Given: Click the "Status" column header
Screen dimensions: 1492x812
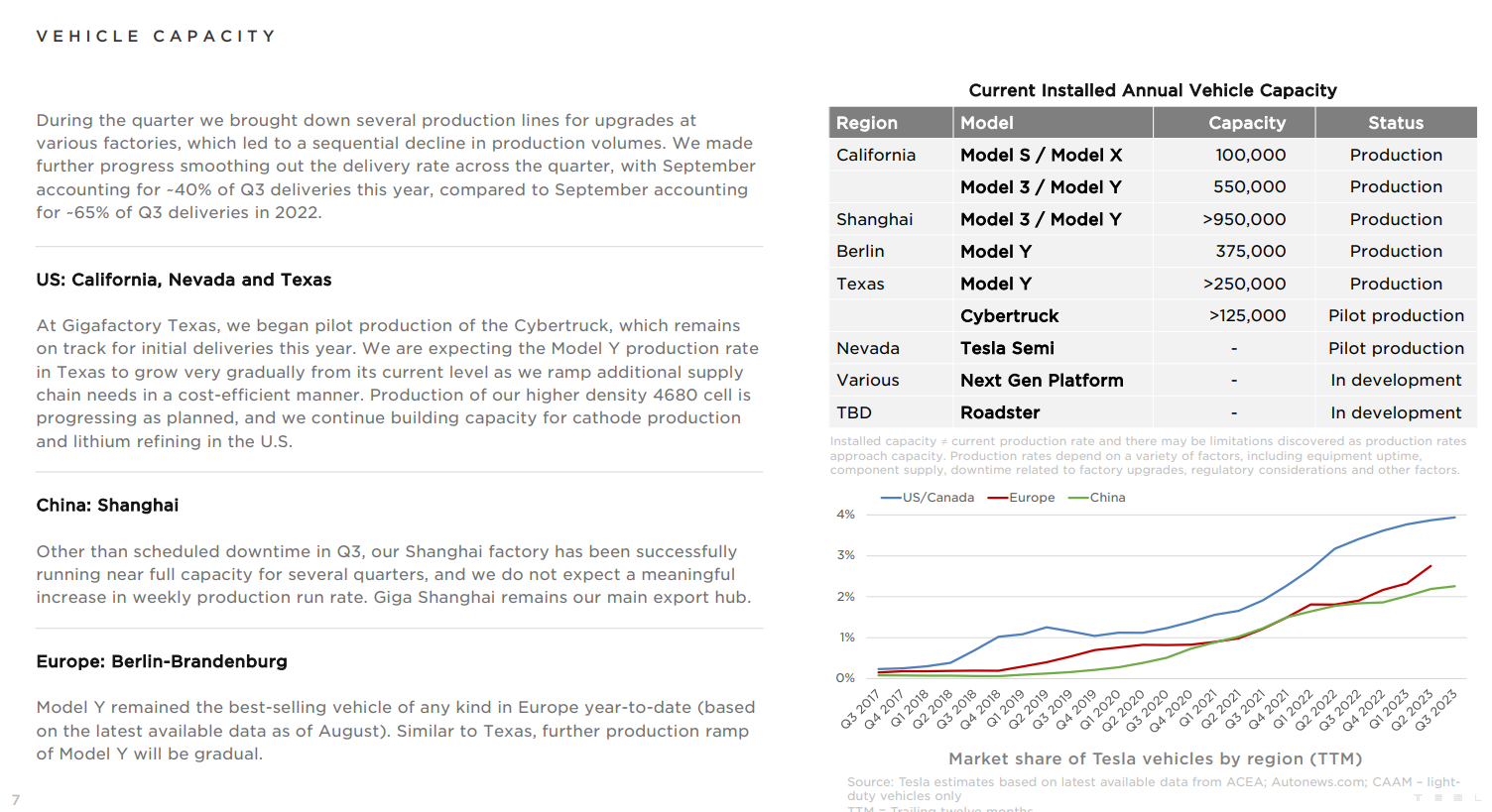Looking at the screenshot, I should click(x=1396, y=123).
